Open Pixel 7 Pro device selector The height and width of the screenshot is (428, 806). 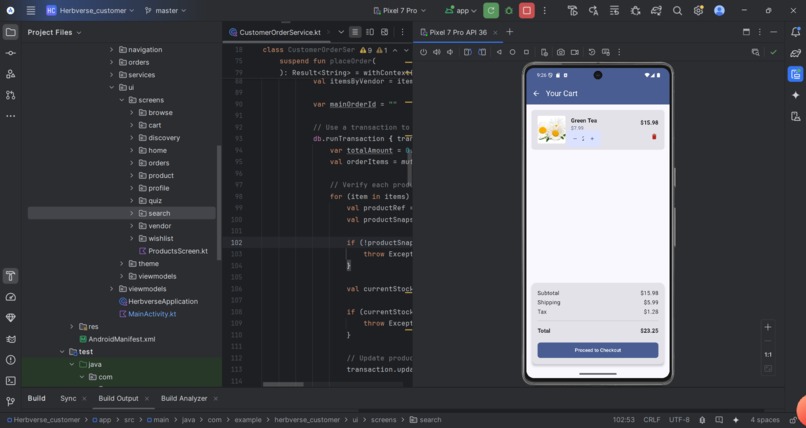pyautogui.click(x=399, y=10)
